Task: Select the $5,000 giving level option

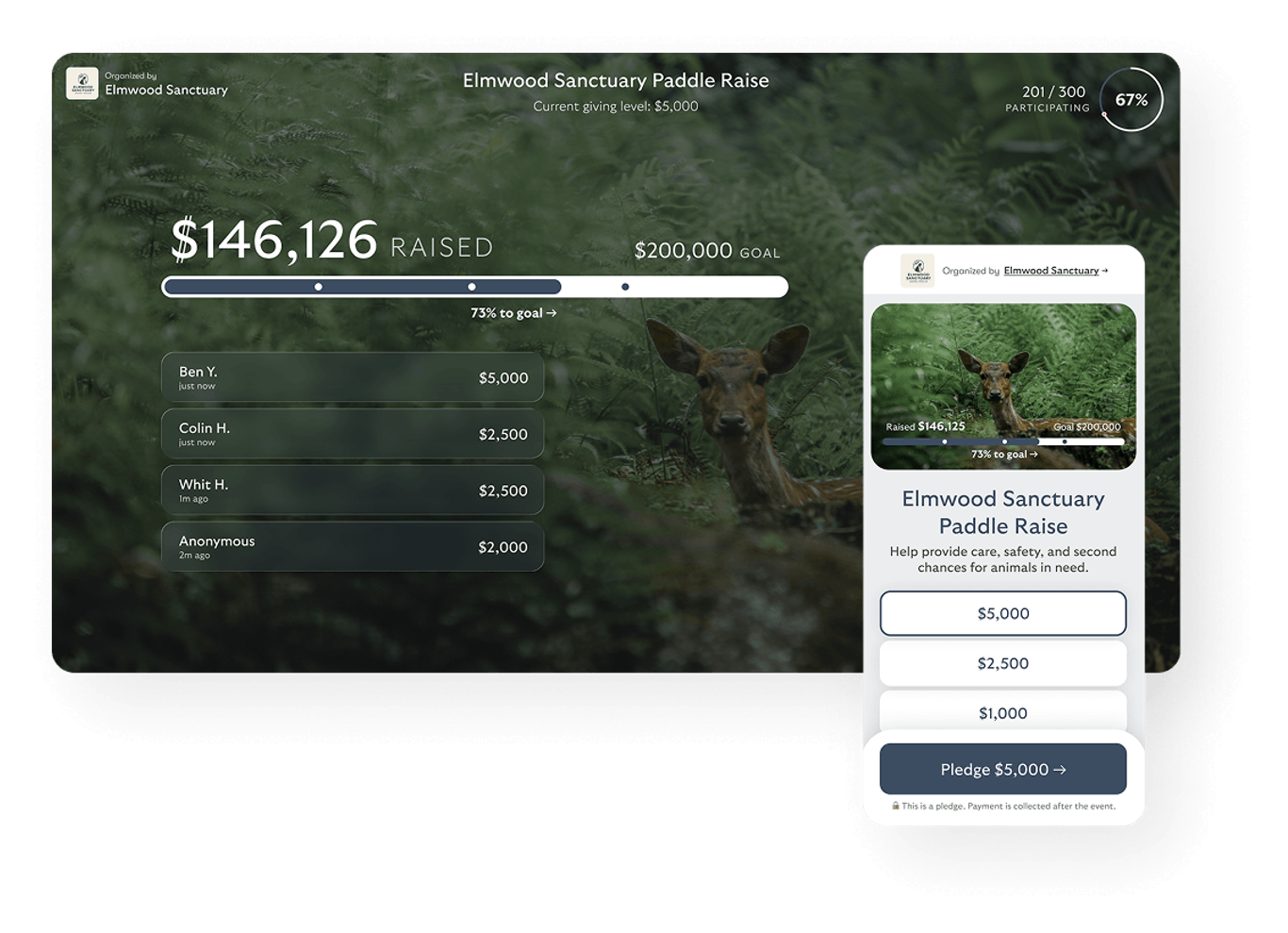Action: point(1002,613)
